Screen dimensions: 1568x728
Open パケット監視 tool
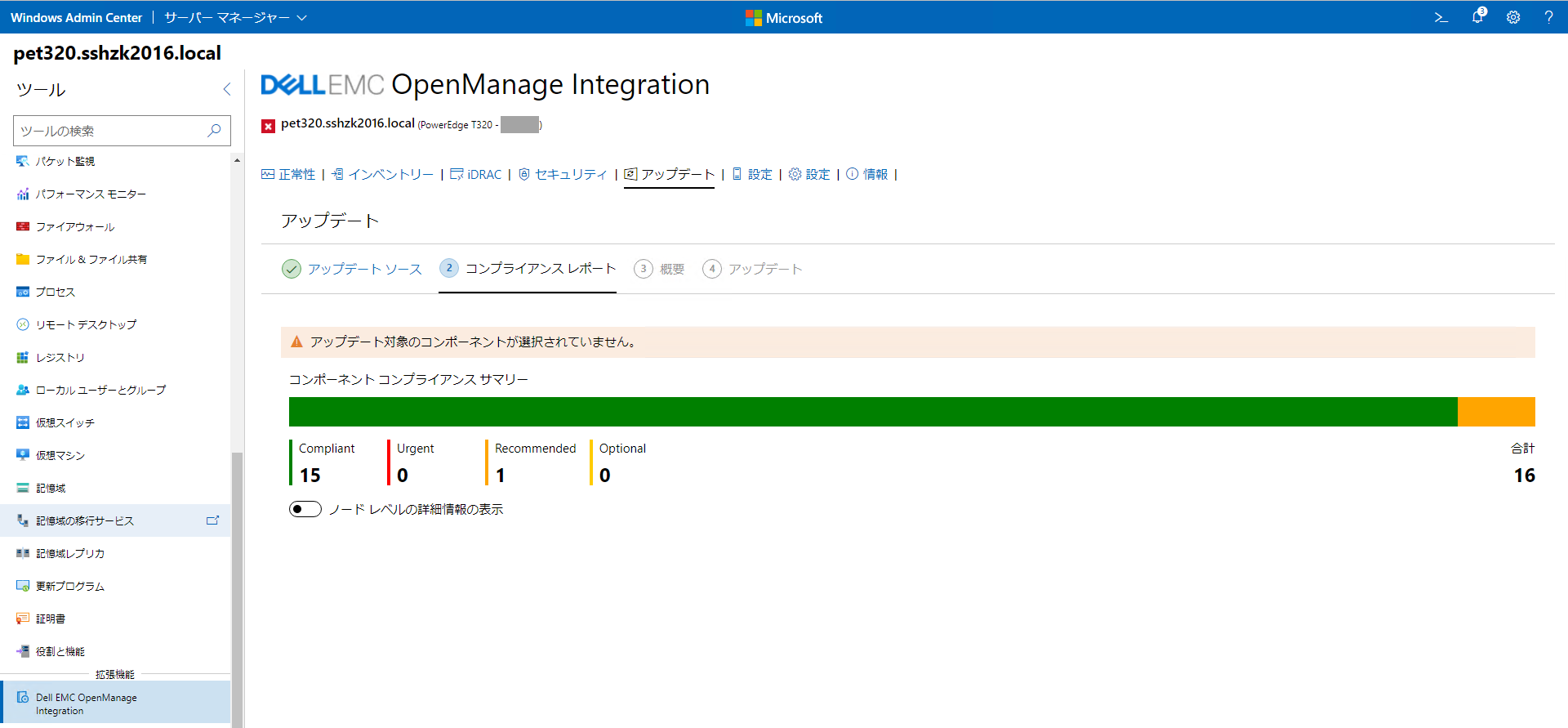pos(115,161)
